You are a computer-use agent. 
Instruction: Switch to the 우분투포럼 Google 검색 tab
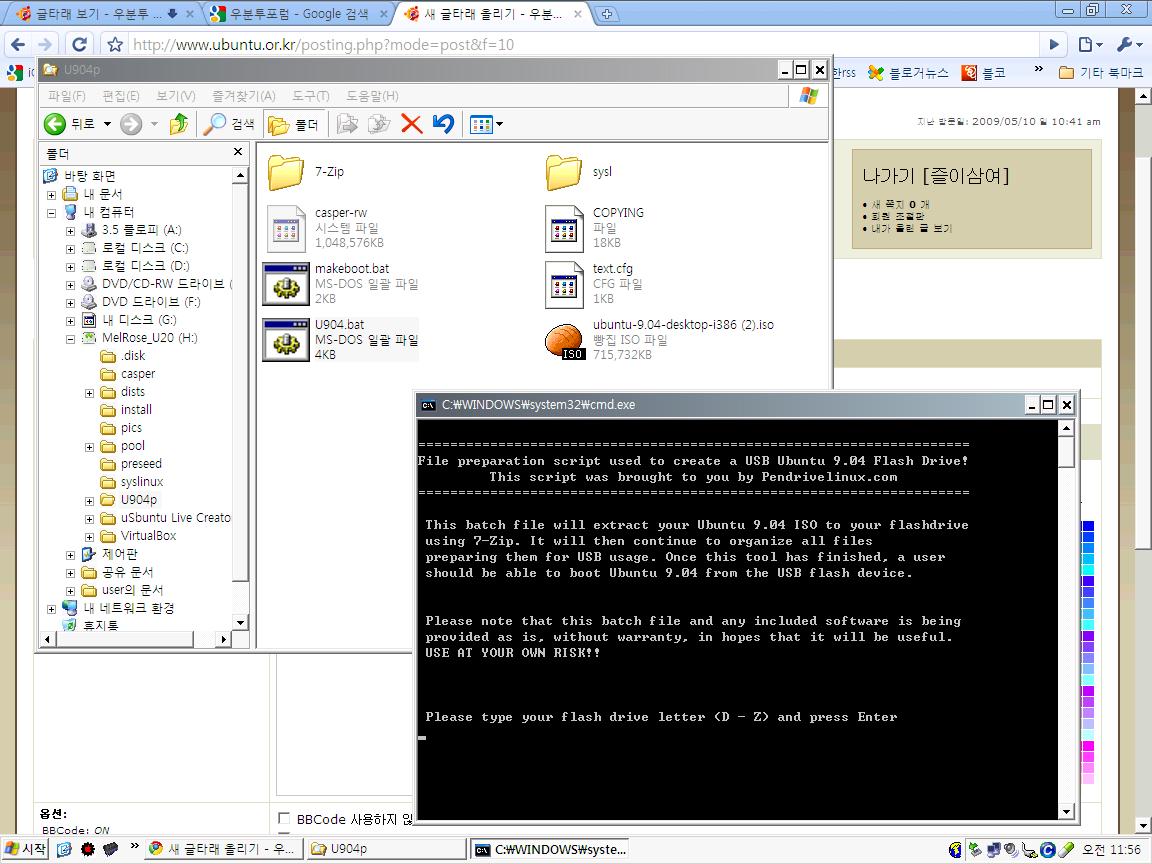299,13
